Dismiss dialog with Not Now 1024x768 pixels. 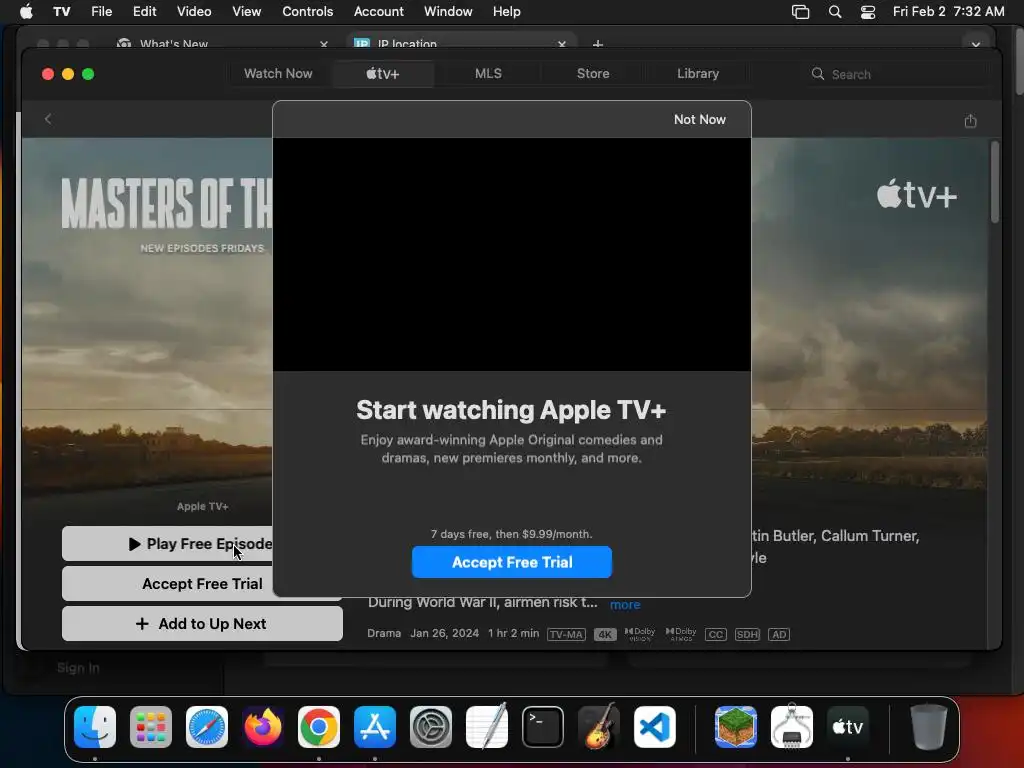699,120
